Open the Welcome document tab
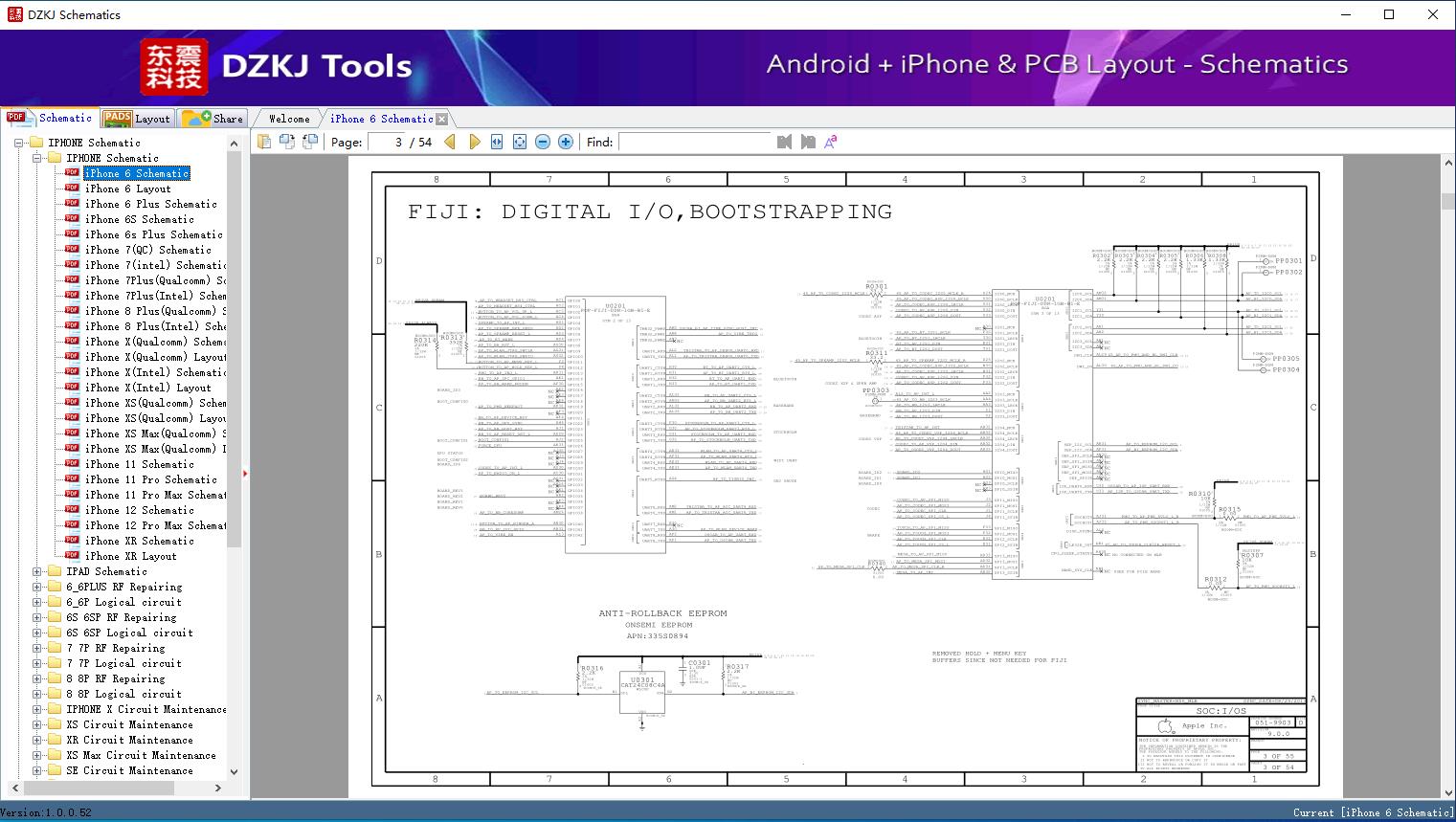Screen dimensions: 1456x822 coord(289,119)
